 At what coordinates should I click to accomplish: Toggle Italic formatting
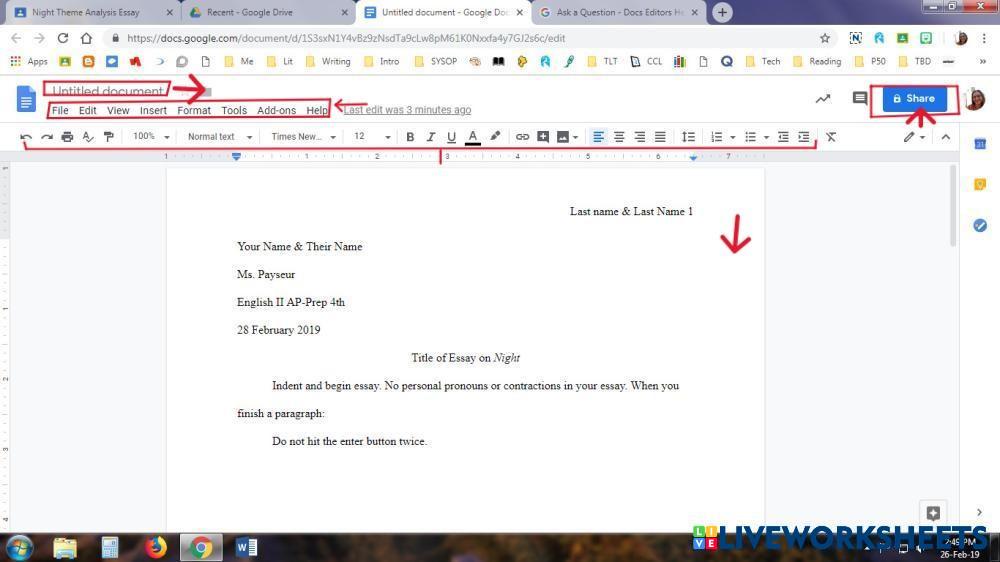tap(431, 137)
